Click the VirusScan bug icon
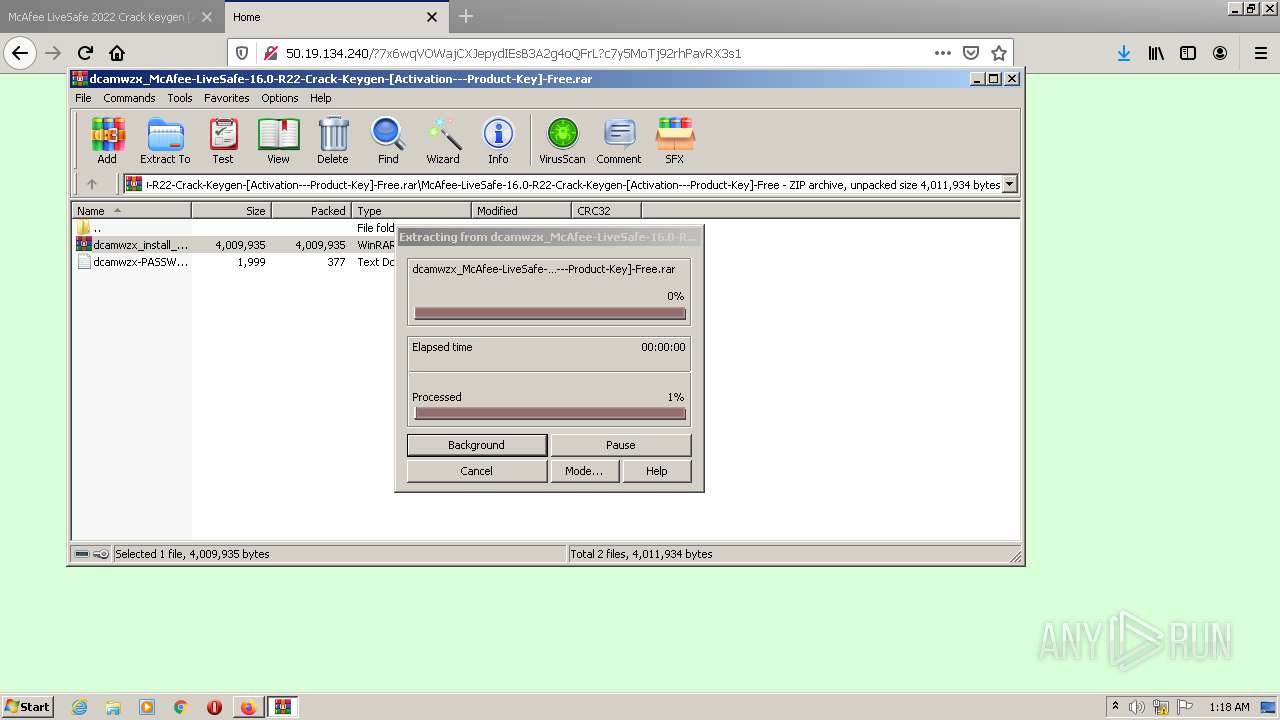The height and width of the screenshot is (720, 1280). [x=562, y=140]
